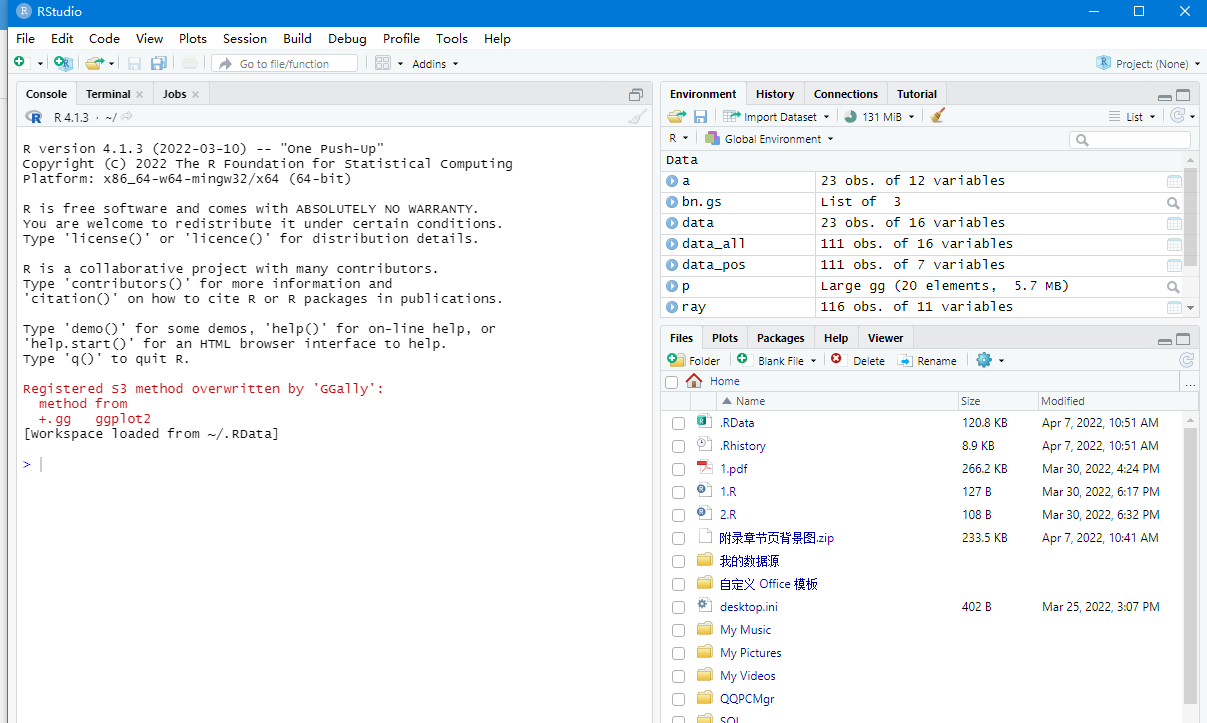Viewport: 1207px width, 723px height.
Task: Maximize the console pane
Action: click(636, 94)
